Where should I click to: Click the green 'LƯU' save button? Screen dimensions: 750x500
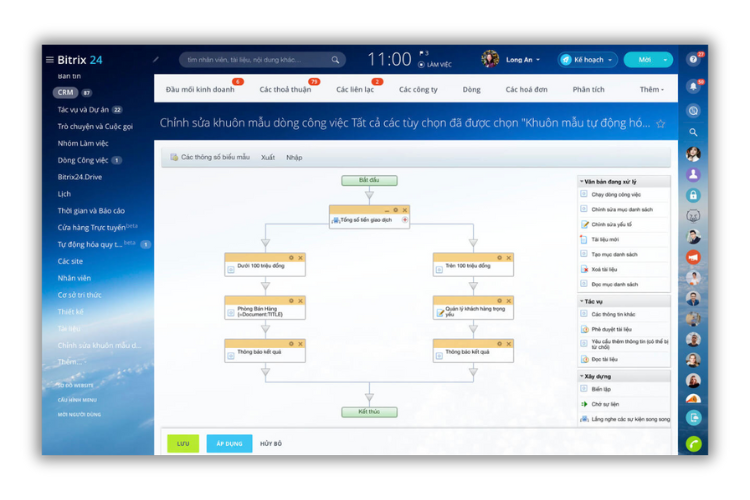click(182, 443)
